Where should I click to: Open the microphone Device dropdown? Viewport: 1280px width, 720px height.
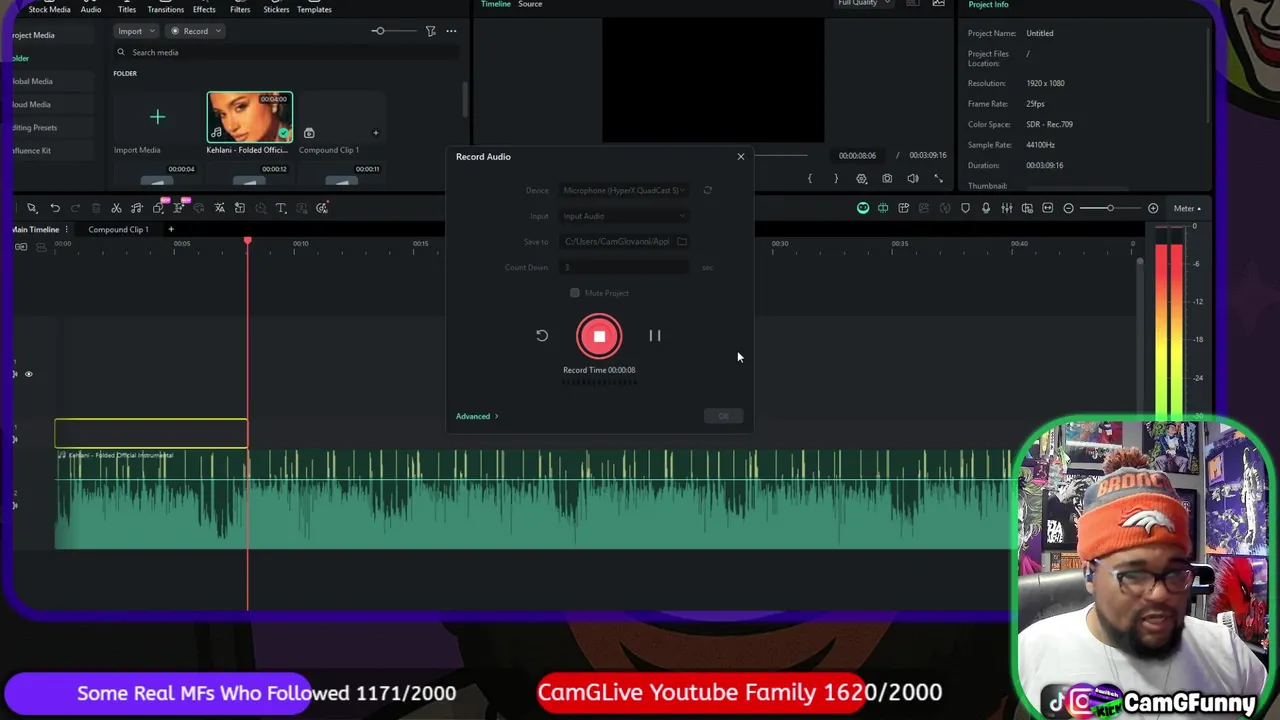click(x=625, y=190)
